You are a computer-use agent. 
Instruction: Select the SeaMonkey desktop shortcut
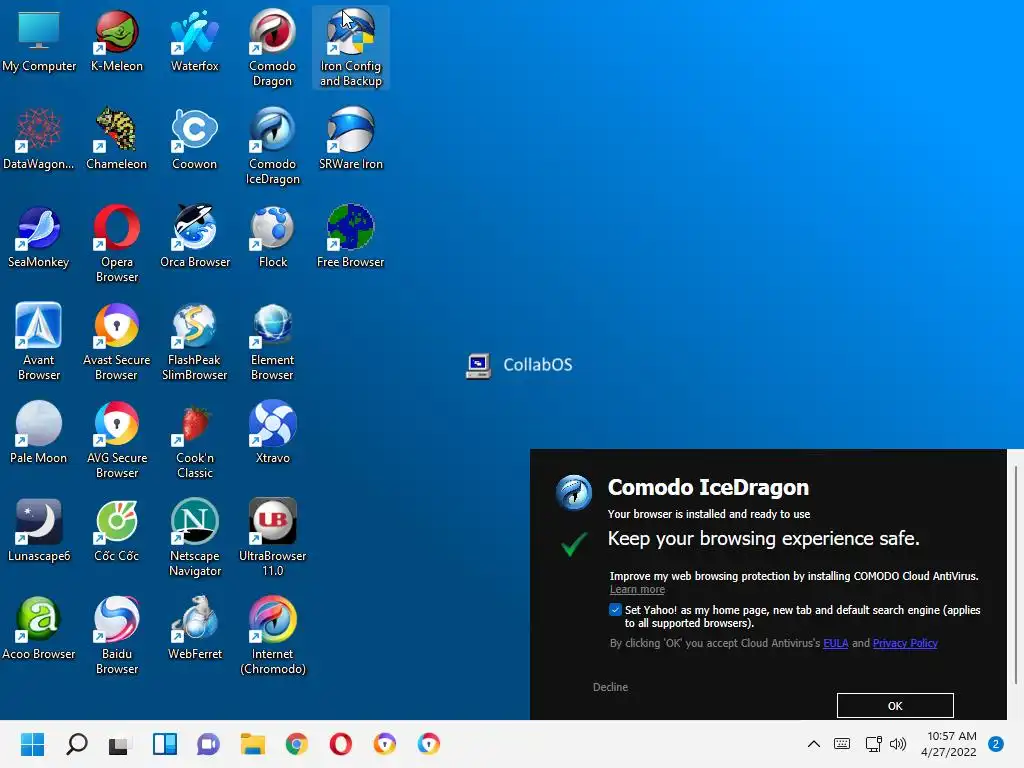tap(39, 236)
